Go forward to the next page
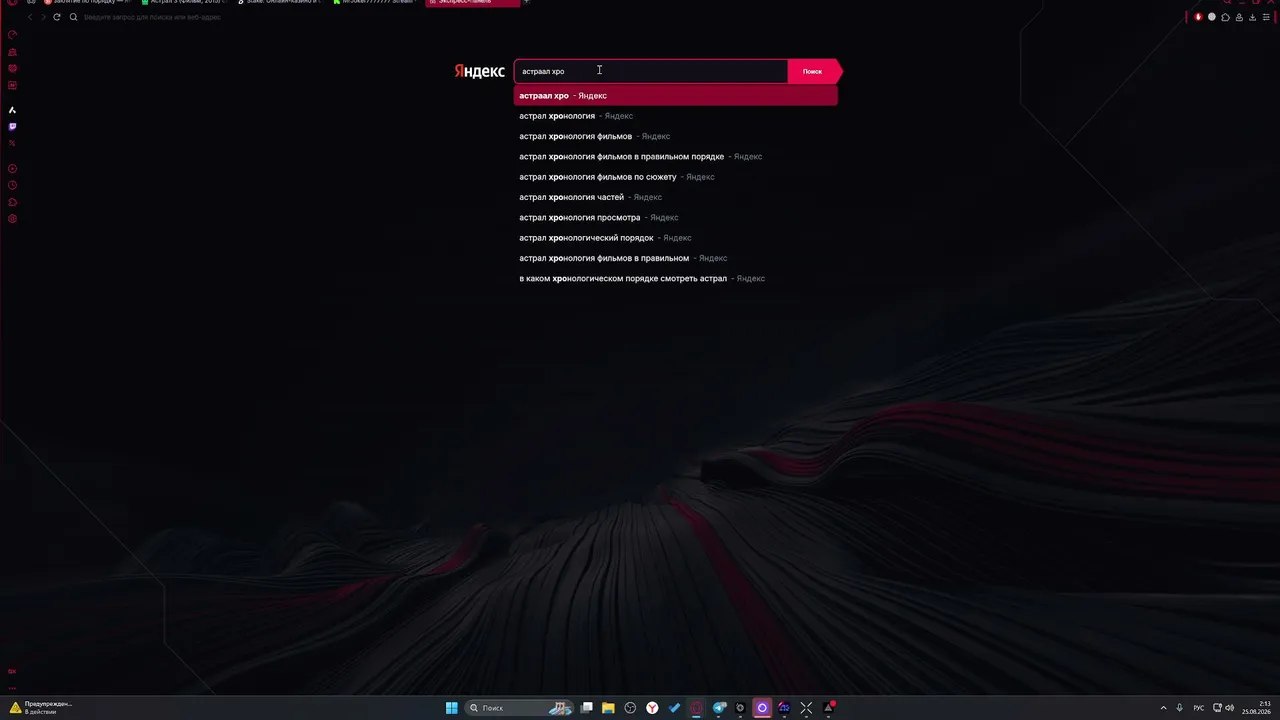The width and height of the screenshot is (1280, 720). point(42,17)
